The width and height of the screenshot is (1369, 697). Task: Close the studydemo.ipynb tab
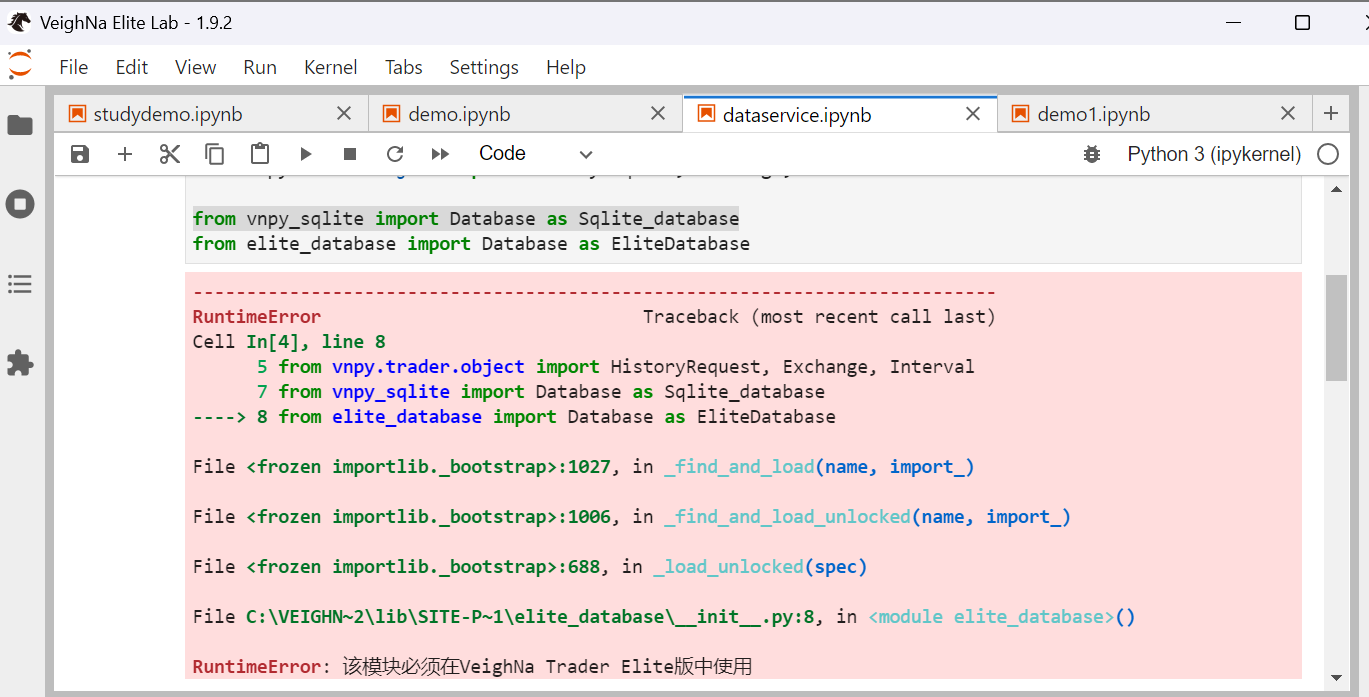[344, 114]
